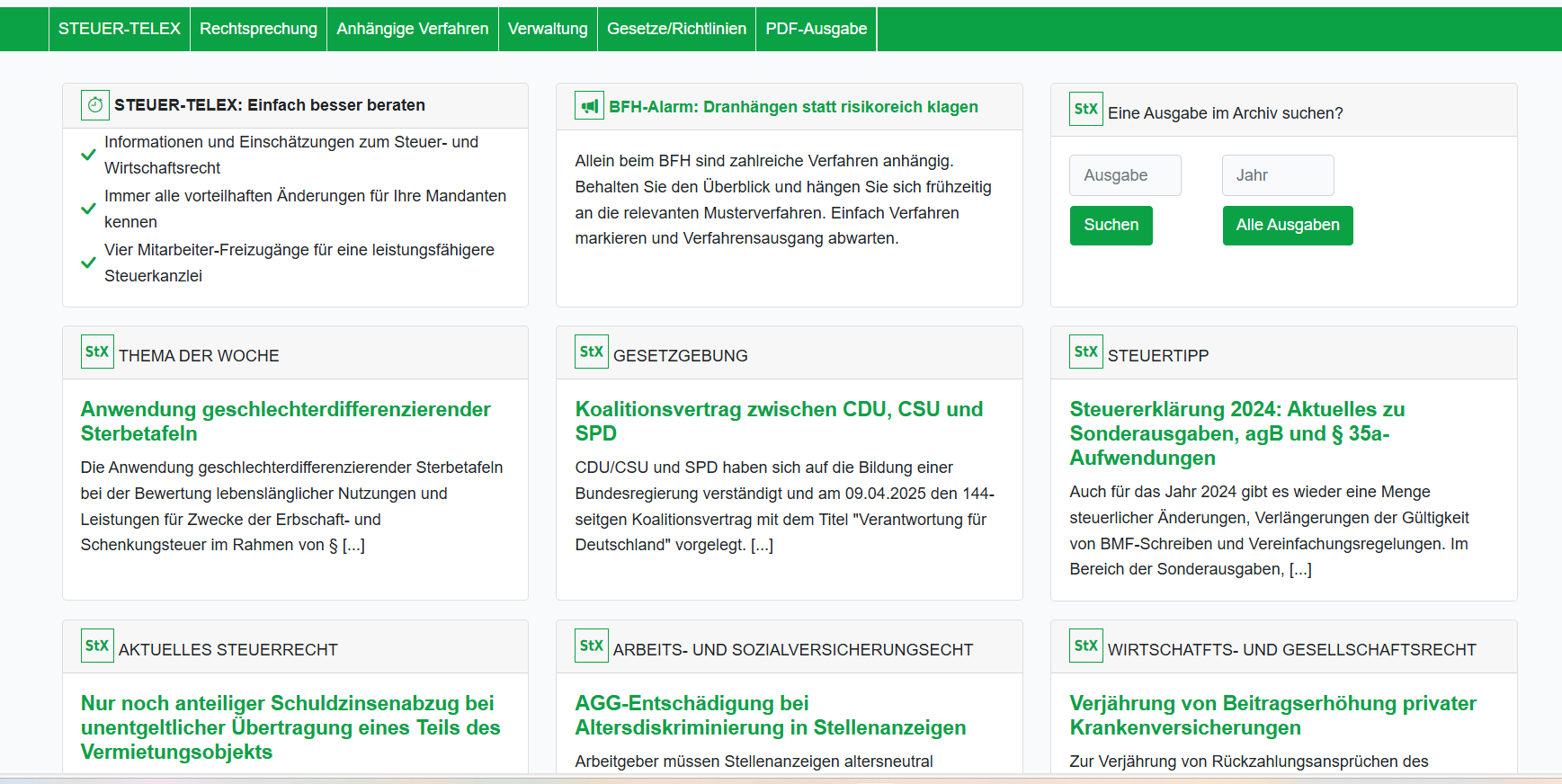Click teaser beginning Auch für das Jahr 2024
This screenshot has height=784, width=1562.
click(1270, 530)
